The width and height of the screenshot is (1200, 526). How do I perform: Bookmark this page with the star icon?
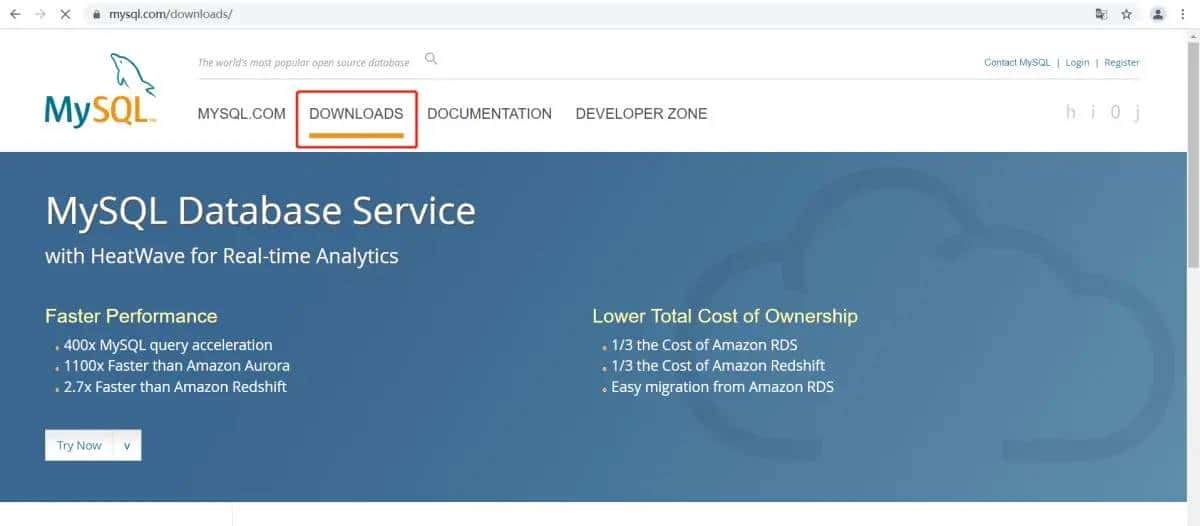pos(1127,15)
